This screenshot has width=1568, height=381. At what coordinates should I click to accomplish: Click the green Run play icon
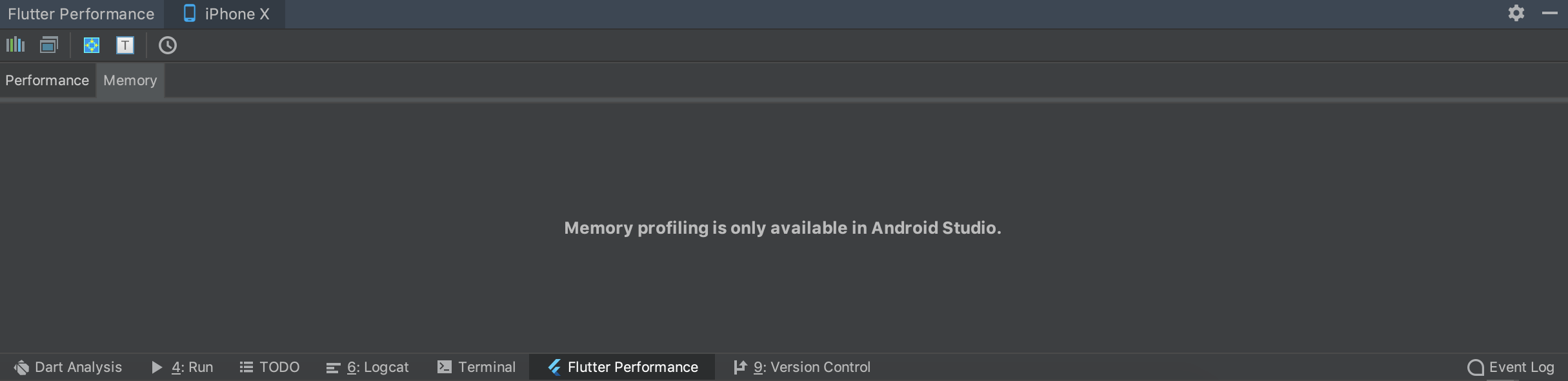pos(156,367)
